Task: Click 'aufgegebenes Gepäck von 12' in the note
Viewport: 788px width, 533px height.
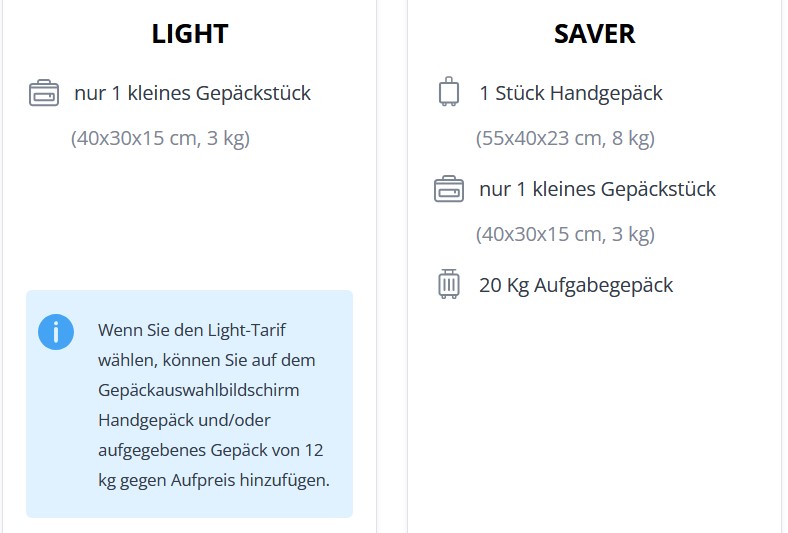Action: tap(210, 450)
